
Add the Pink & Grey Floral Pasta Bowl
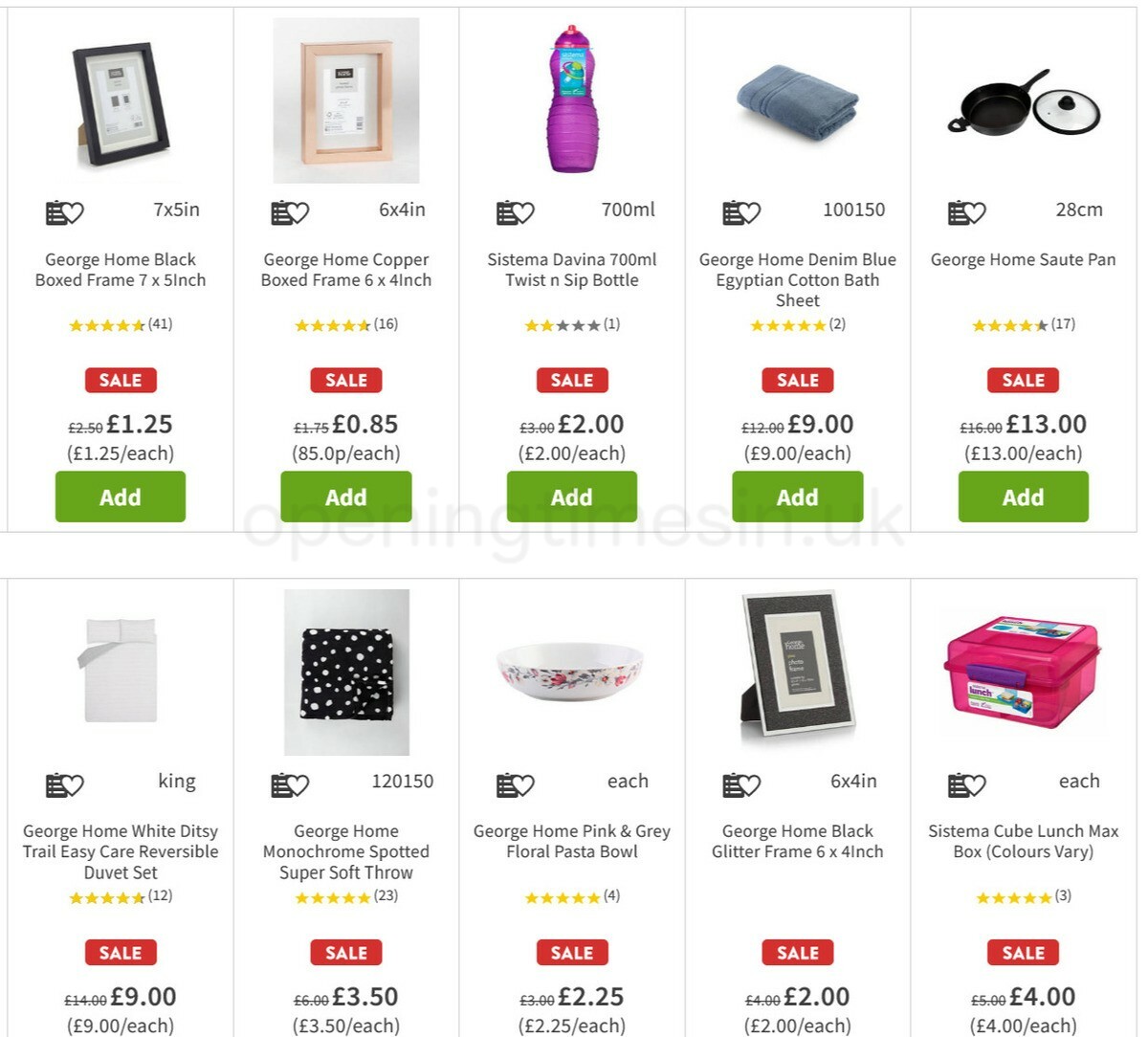[572, 1033]
